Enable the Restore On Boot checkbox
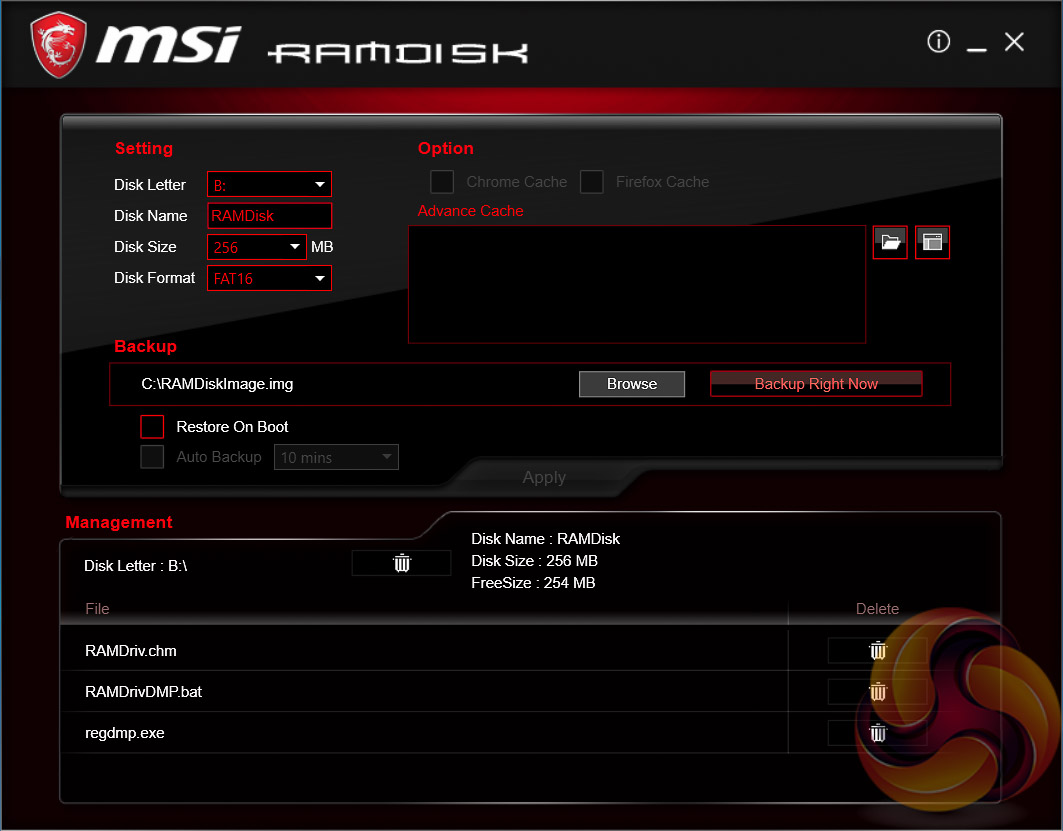The width and height of the screenshot is (1063, 831). pyautogui.click(x=152, y=427)
